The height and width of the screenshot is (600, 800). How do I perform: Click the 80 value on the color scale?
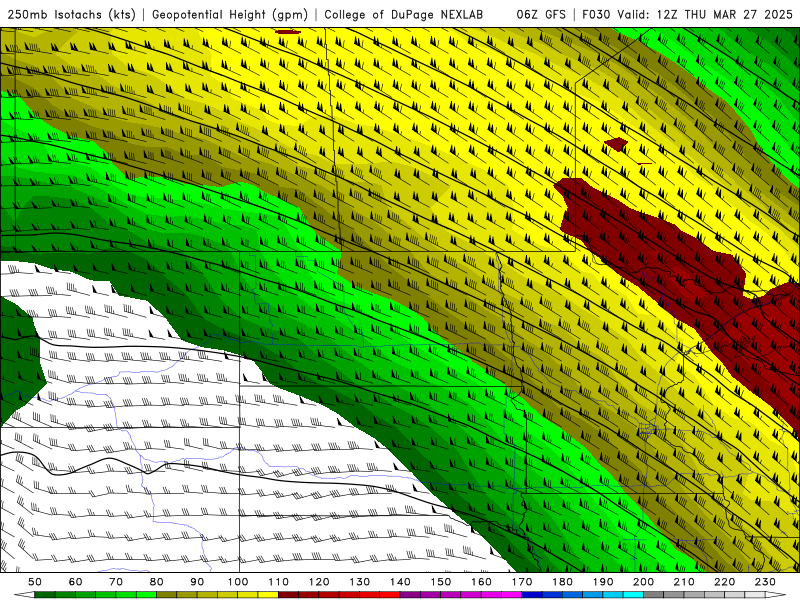[x=157, y=582]
